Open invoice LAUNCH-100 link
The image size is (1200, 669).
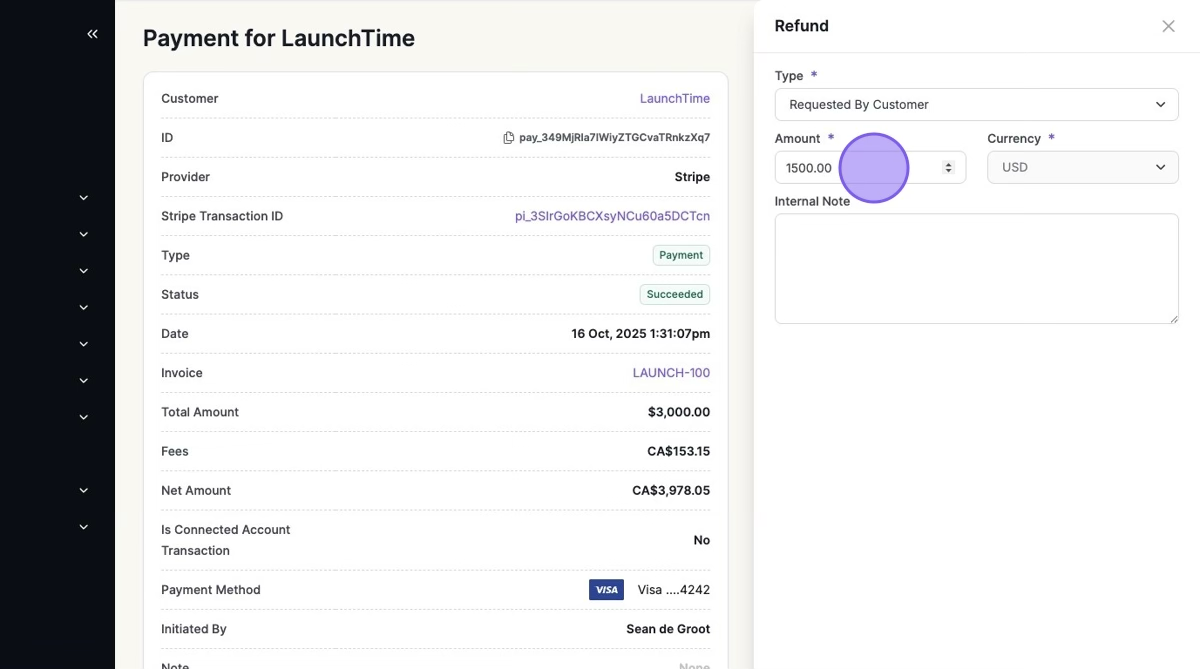point(671,373)
